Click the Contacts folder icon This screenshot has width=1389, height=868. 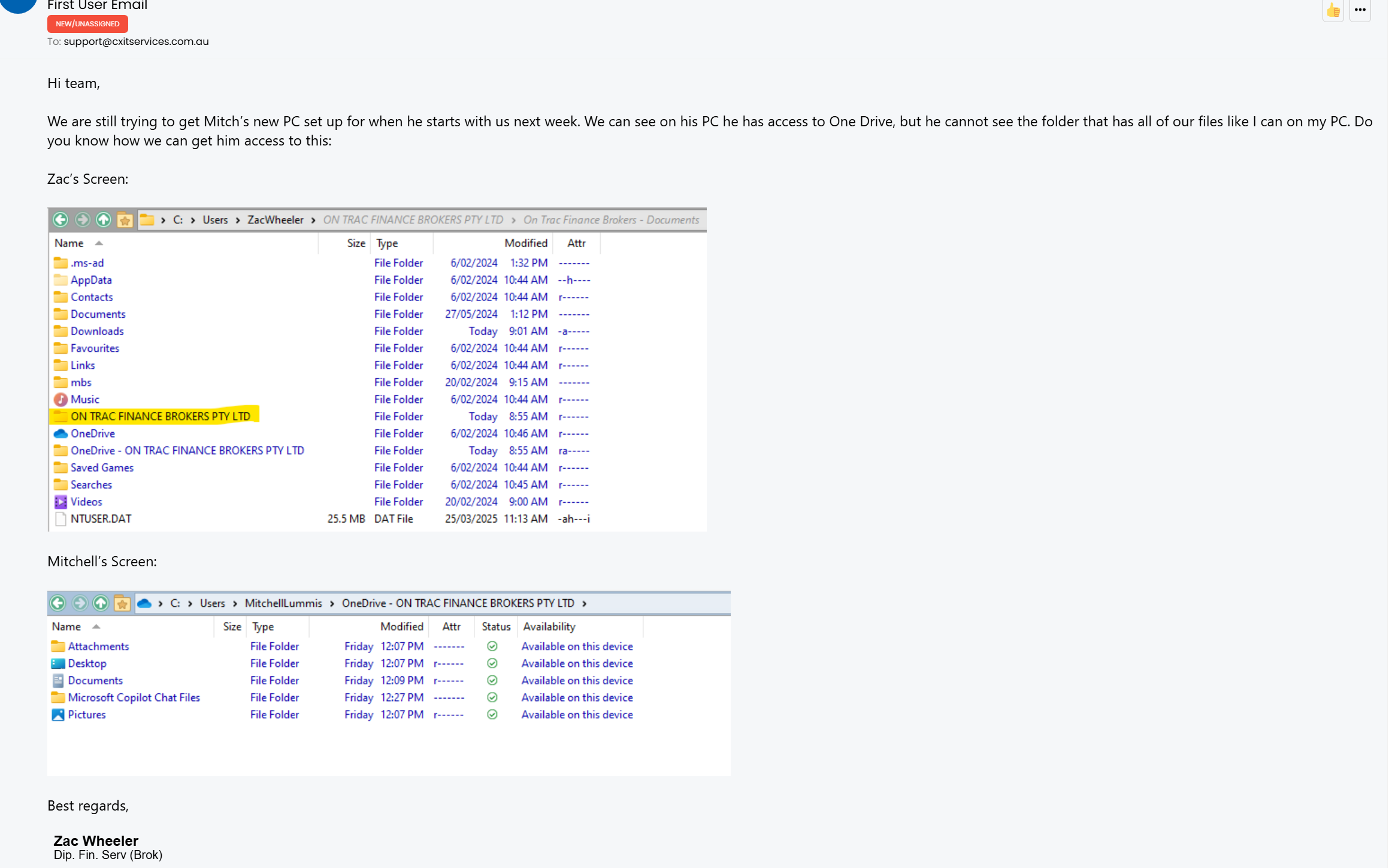[x=60, y=297]
